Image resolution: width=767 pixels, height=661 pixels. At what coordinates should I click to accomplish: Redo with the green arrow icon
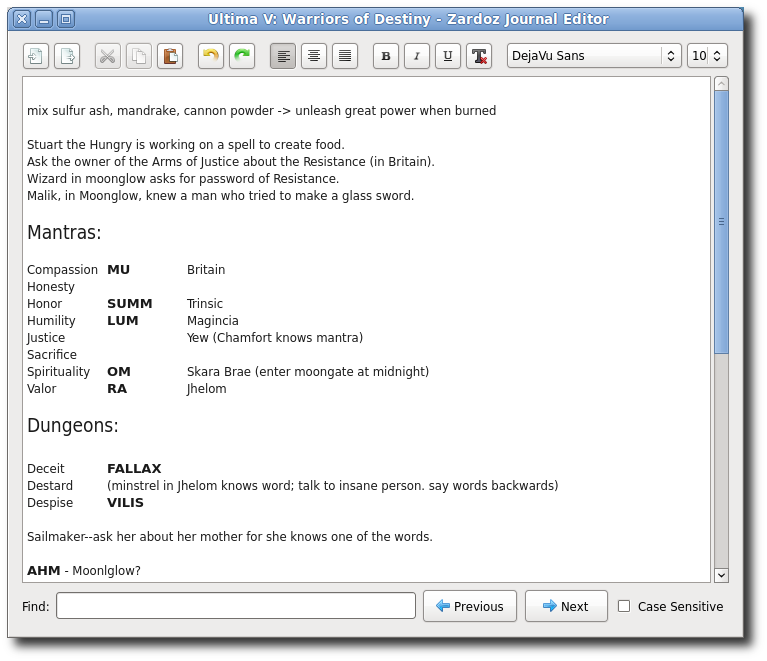[x=242, y=56]
